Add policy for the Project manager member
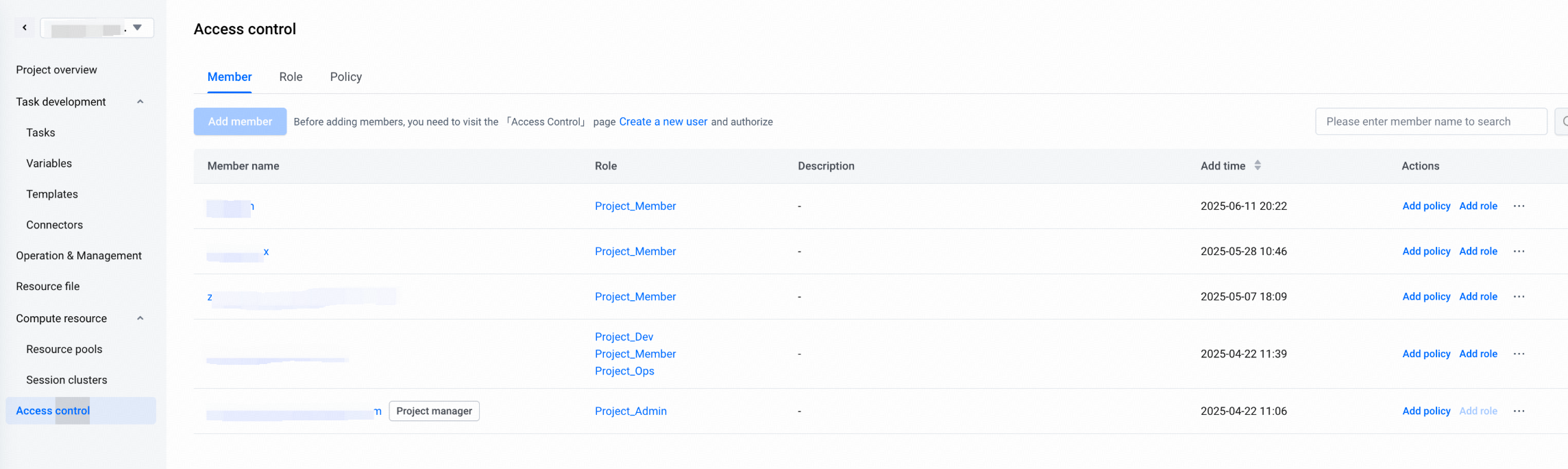This screenshot has width=1568, height=469. point(1426,411)
